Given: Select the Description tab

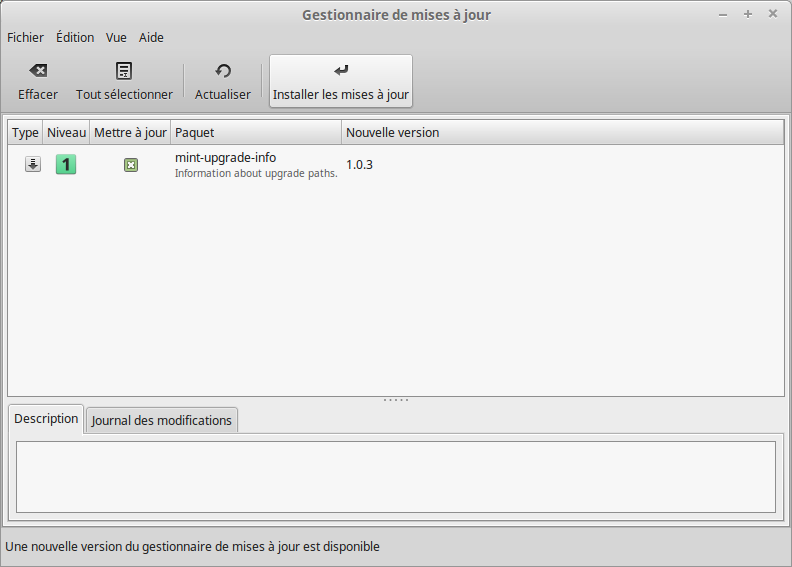Looking at the screenshot, I should [46, 419].
